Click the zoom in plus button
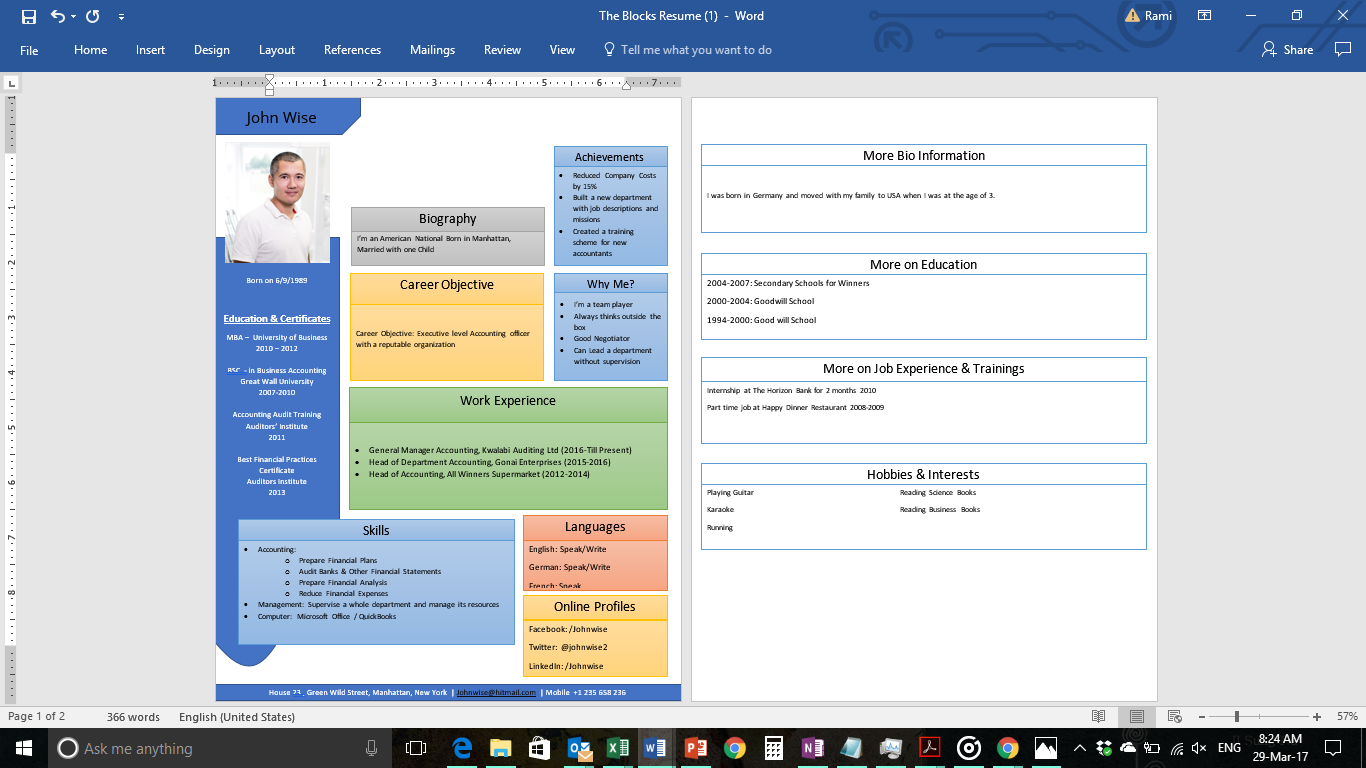Viewport: 1366px width, 768px height. [x=1317, y=717]
